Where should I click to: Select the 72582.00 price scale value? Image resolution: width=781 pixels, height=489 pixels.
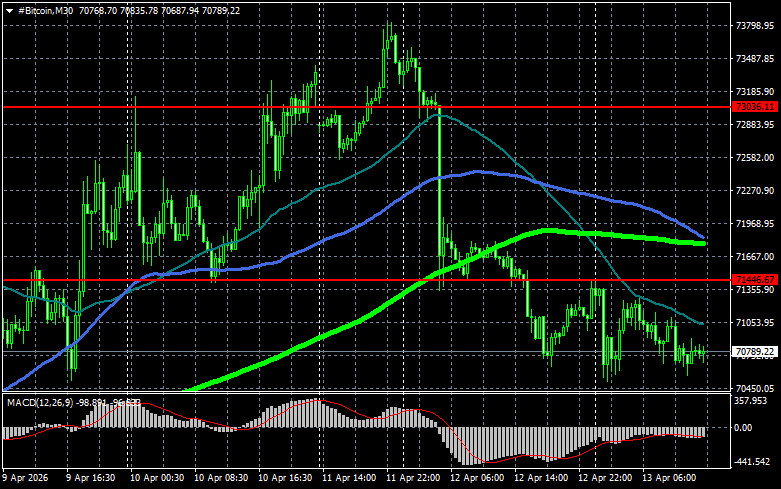755,158
